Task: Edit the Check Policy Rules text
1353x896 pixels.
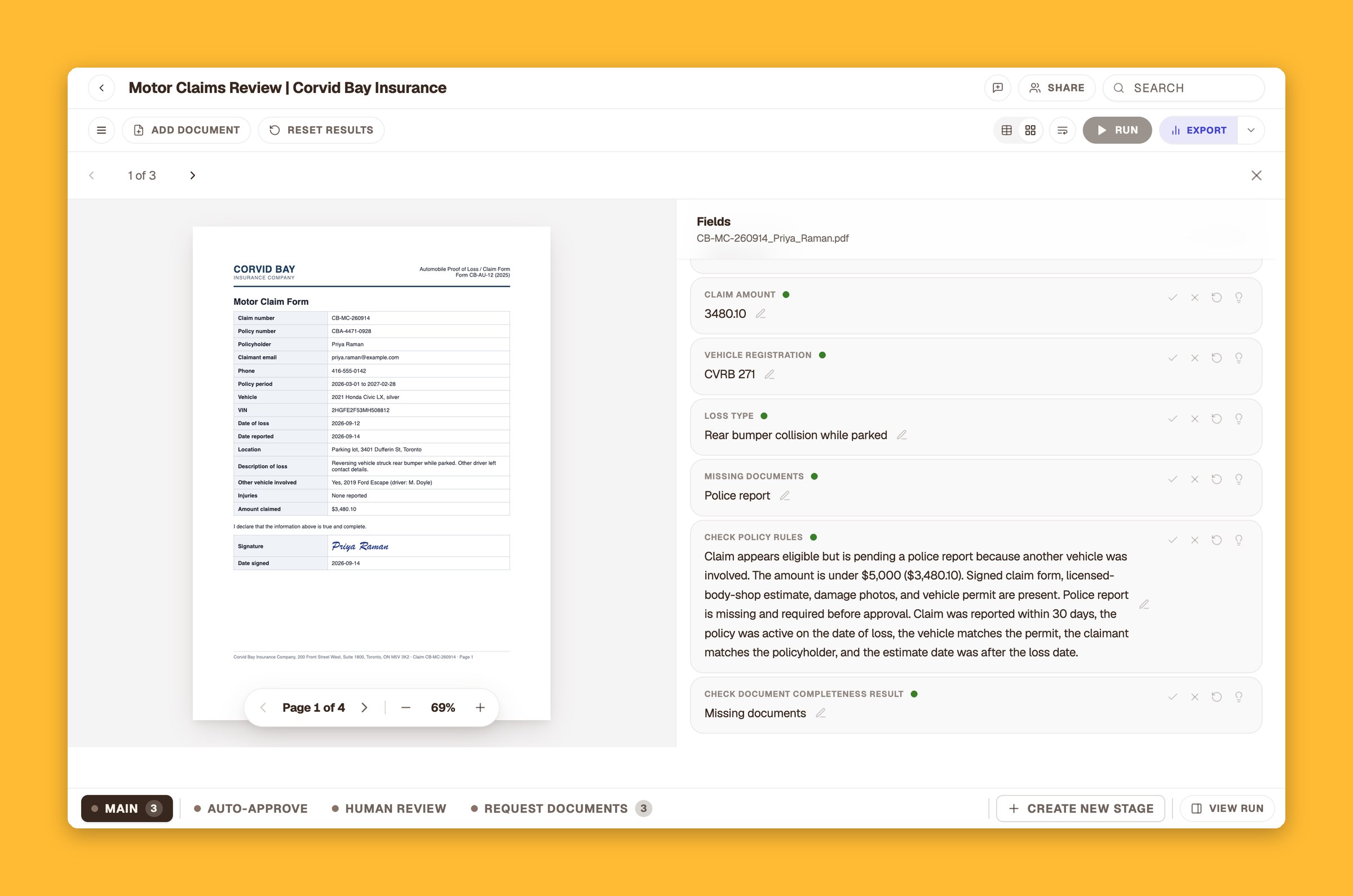Action: click(1144, 604)
